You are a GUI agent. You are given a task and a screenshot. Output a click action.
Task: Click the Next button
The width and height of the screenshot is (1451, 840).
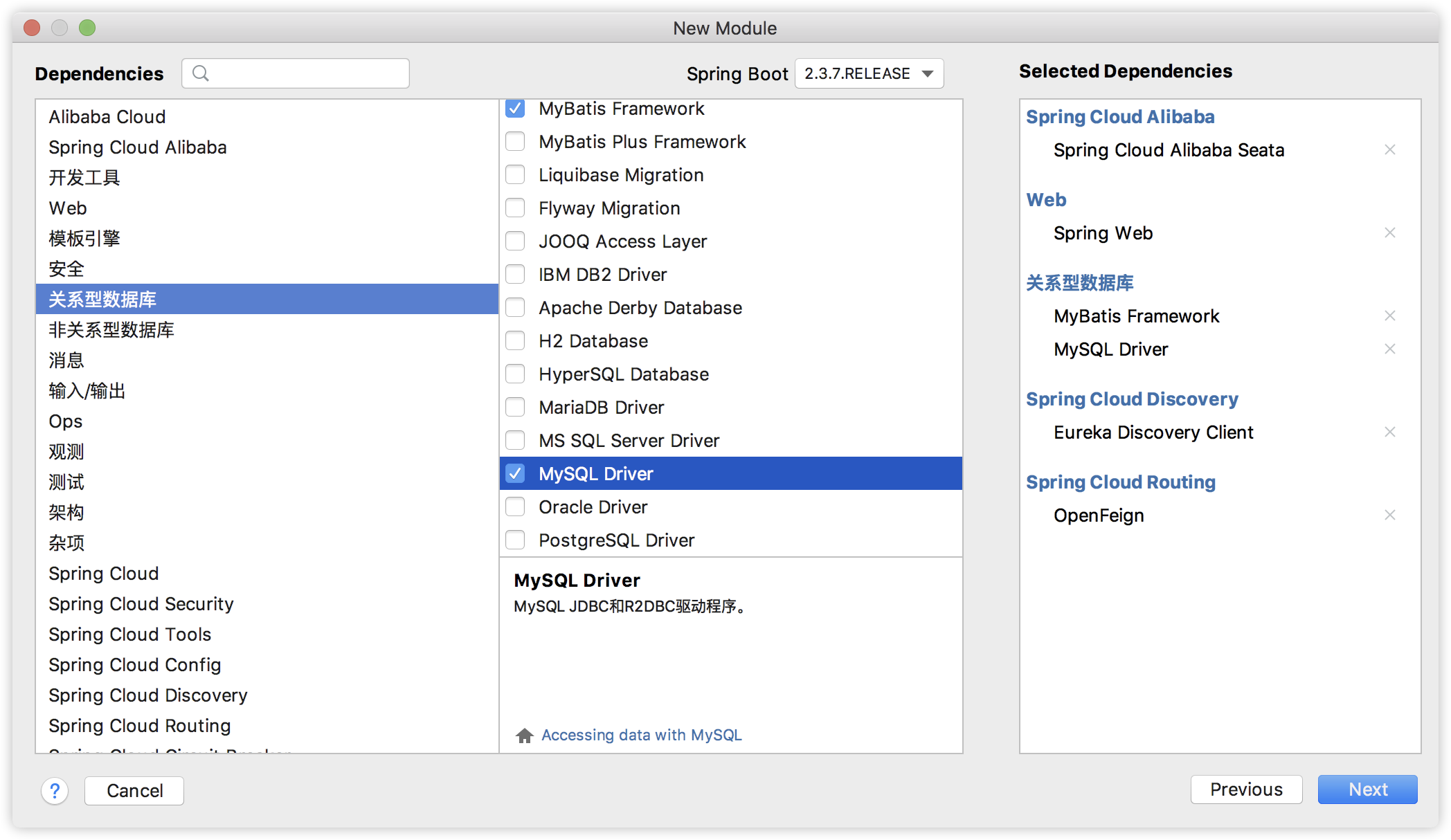tap(1367, 789)
